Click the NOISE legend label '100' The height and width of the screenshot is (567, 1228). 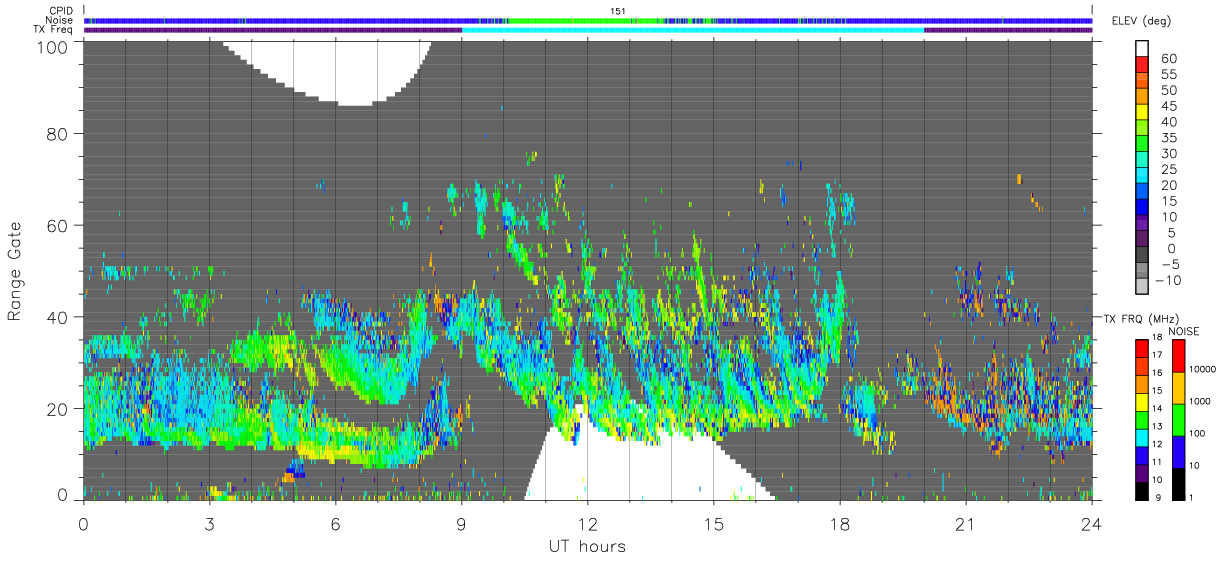1198,434
